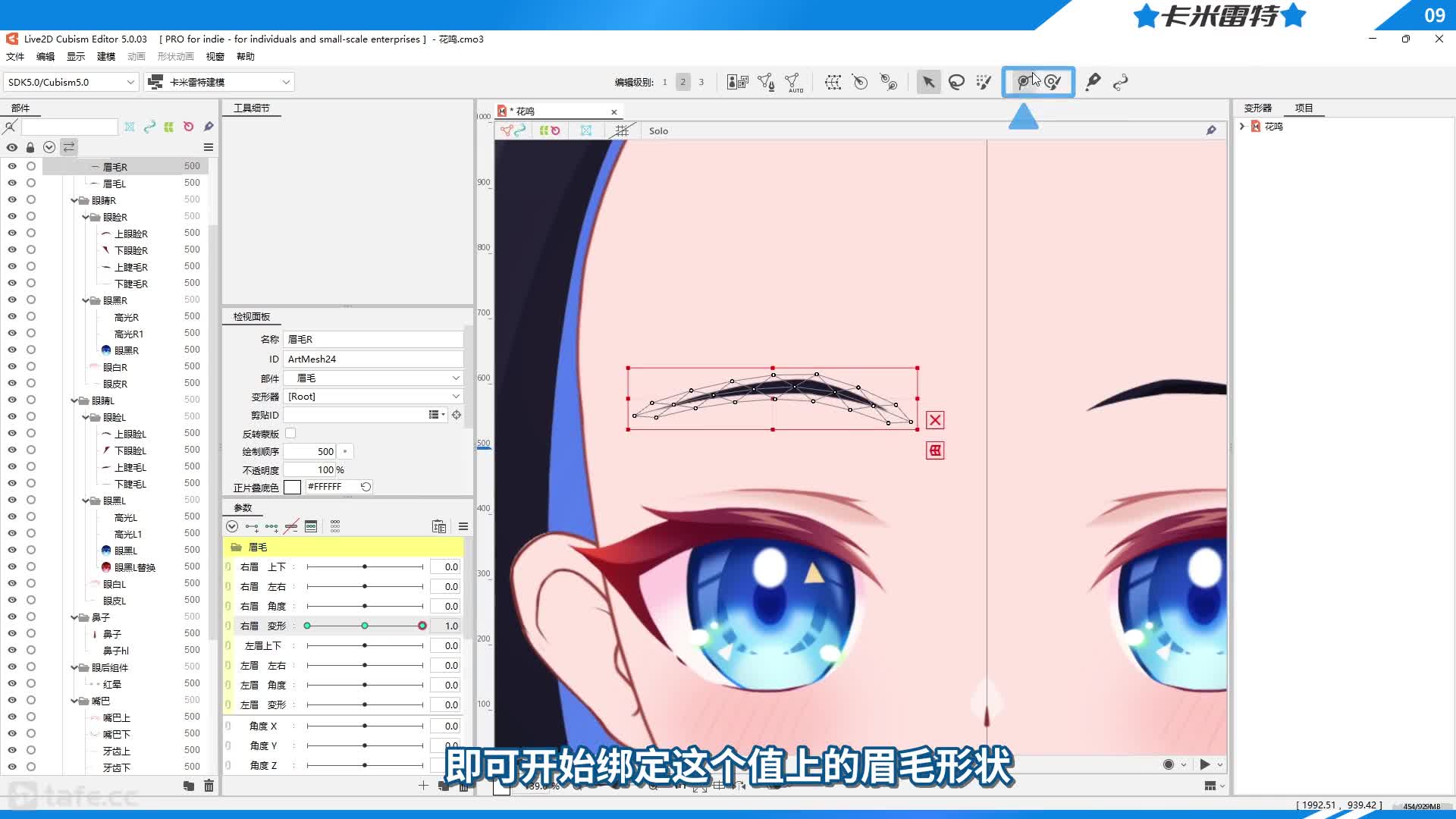Switch to the 项目 tab
This screenshot has height=819, width=1456.
coord(1304,108)
